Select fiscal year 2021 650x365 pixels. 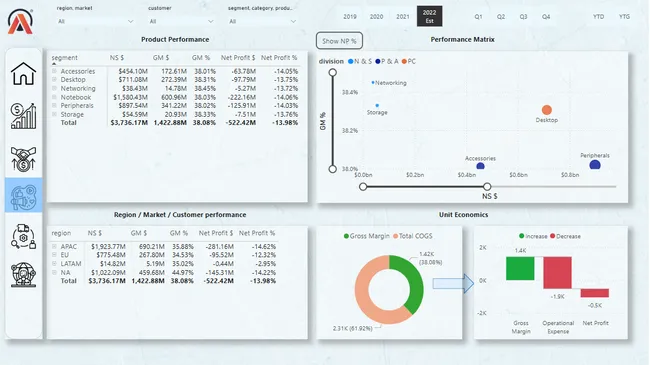pos(403,17)
